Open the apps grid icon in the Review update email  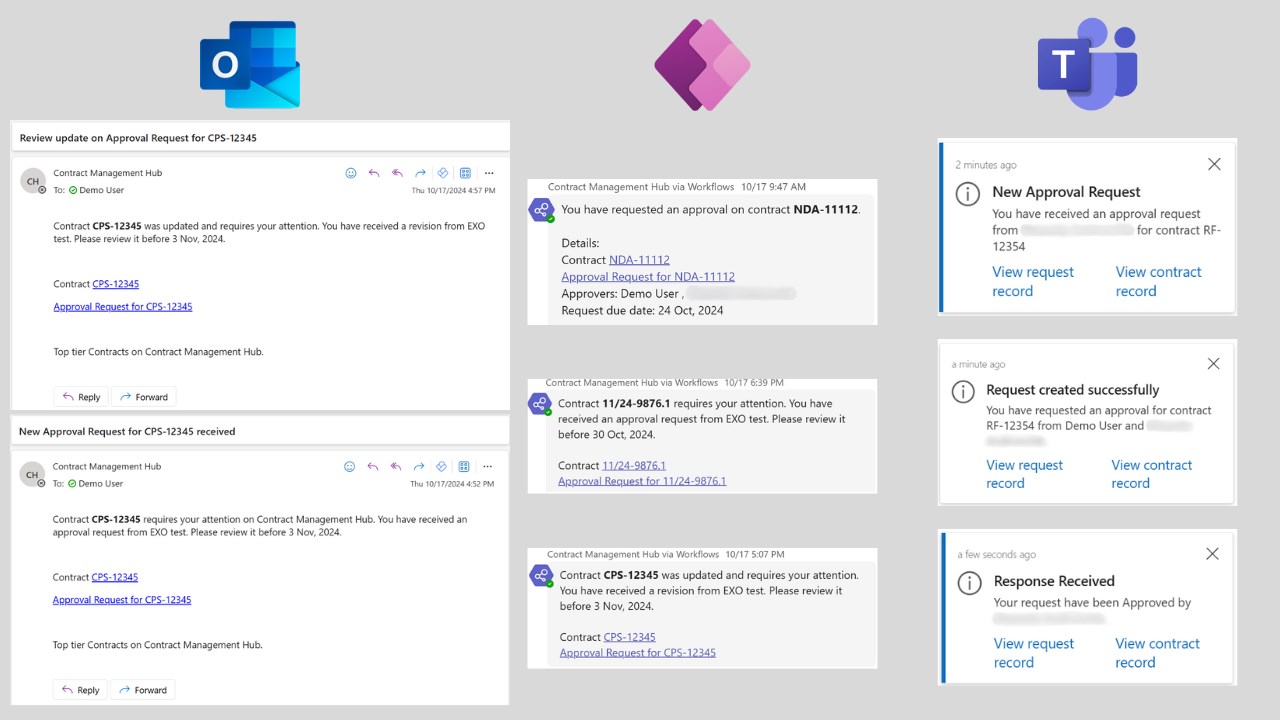(x=465, y=173)
